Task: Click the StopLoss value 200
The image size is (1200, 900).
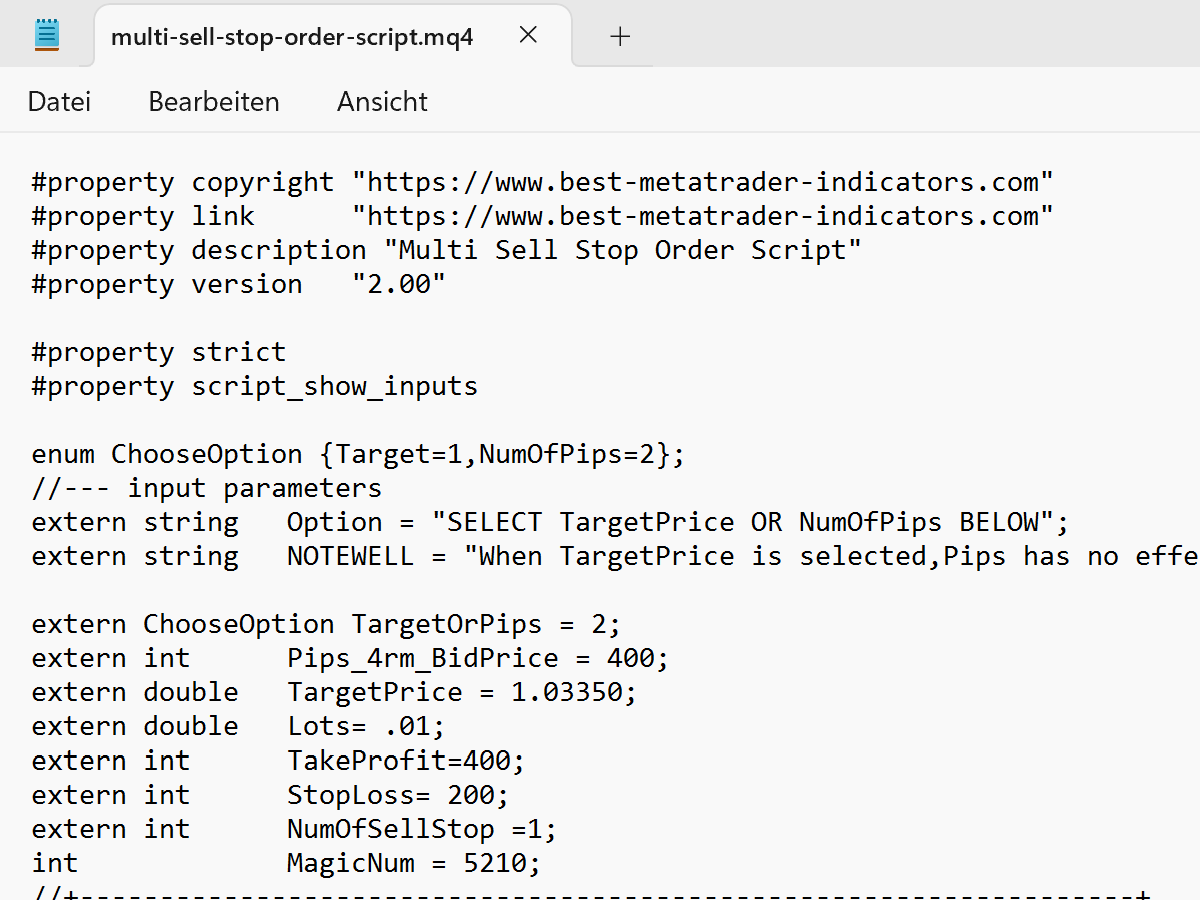Action: click(x=478, y=795)
